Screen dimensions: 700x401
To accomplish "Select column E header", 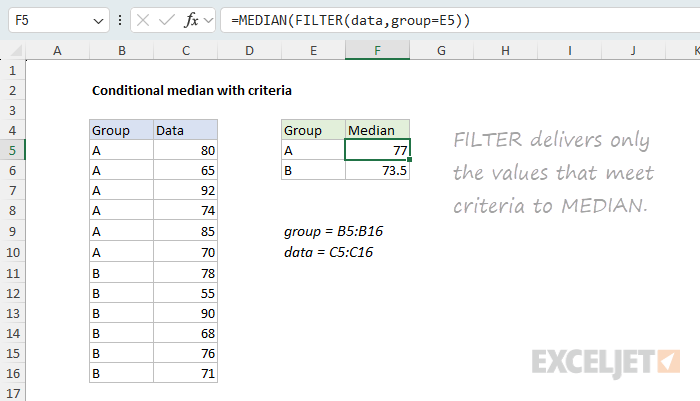I will (x=313, y=50).
